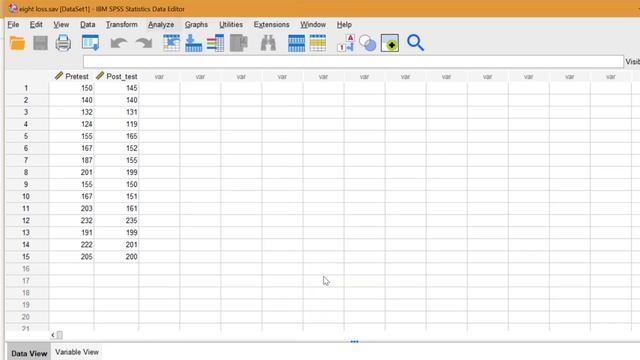This screenshot has width=640, height=360.
Task: Find with the binoculars icon
Action: pos(268,43)
